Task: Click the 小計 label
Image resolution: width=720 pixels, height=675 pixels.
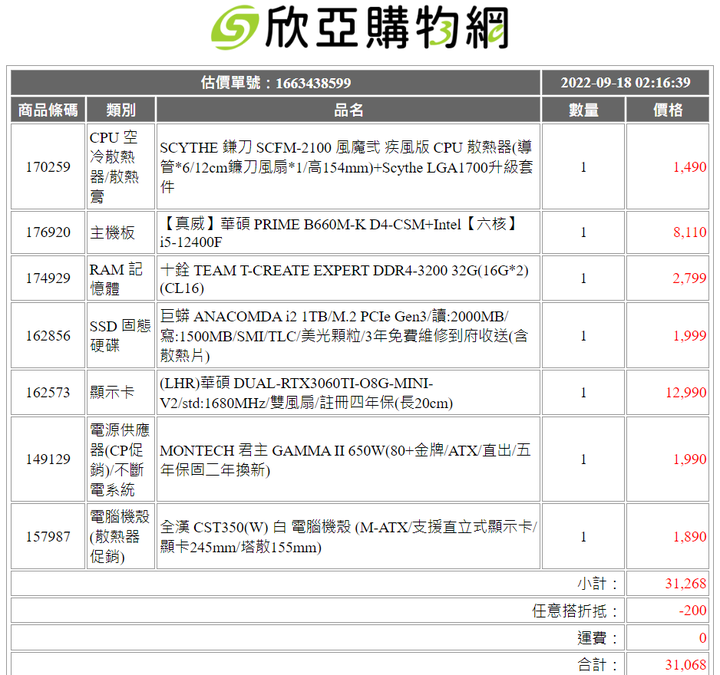Action: [x=597, y=584]
